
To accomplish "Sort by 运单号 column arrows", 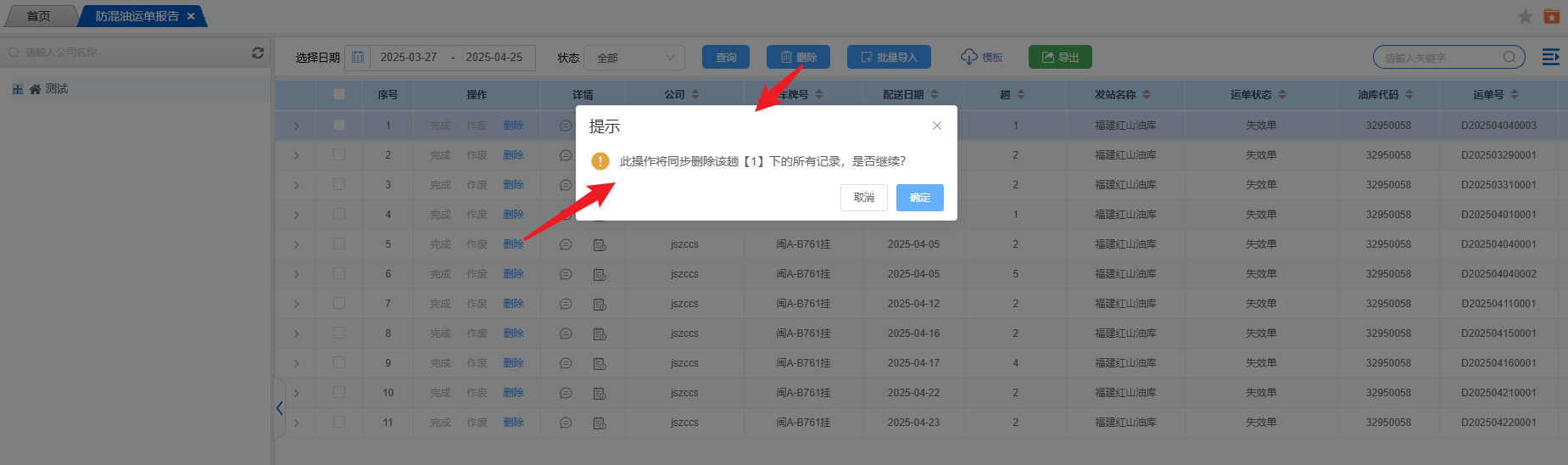I will coord(1515,94).
